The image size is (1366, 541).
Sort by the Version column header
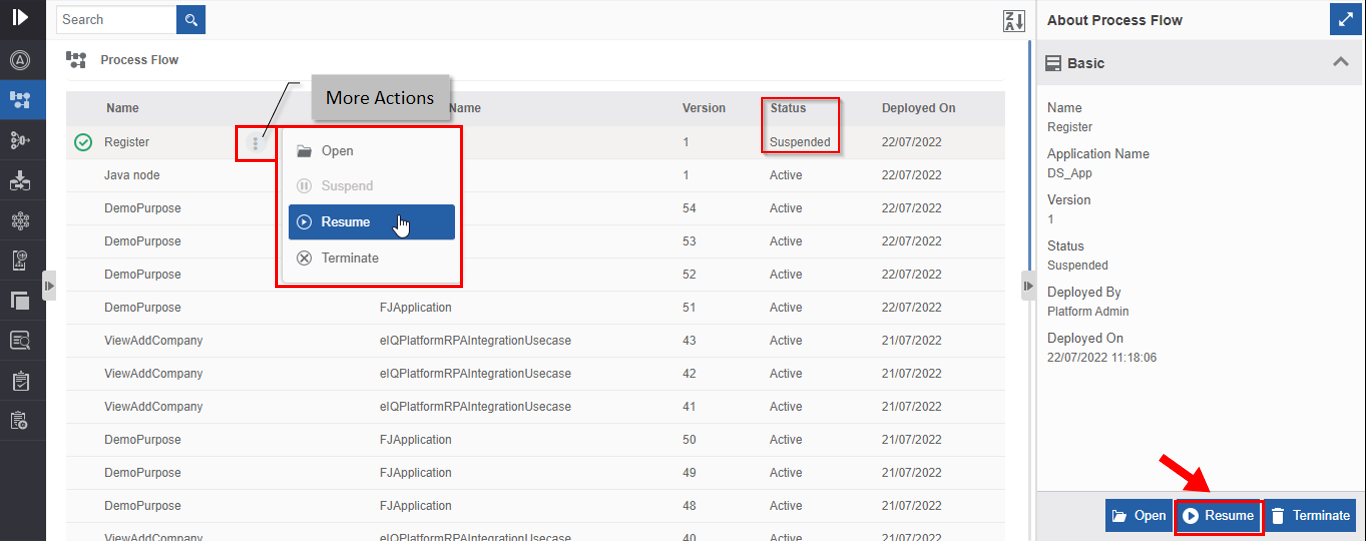pos(704,108)
